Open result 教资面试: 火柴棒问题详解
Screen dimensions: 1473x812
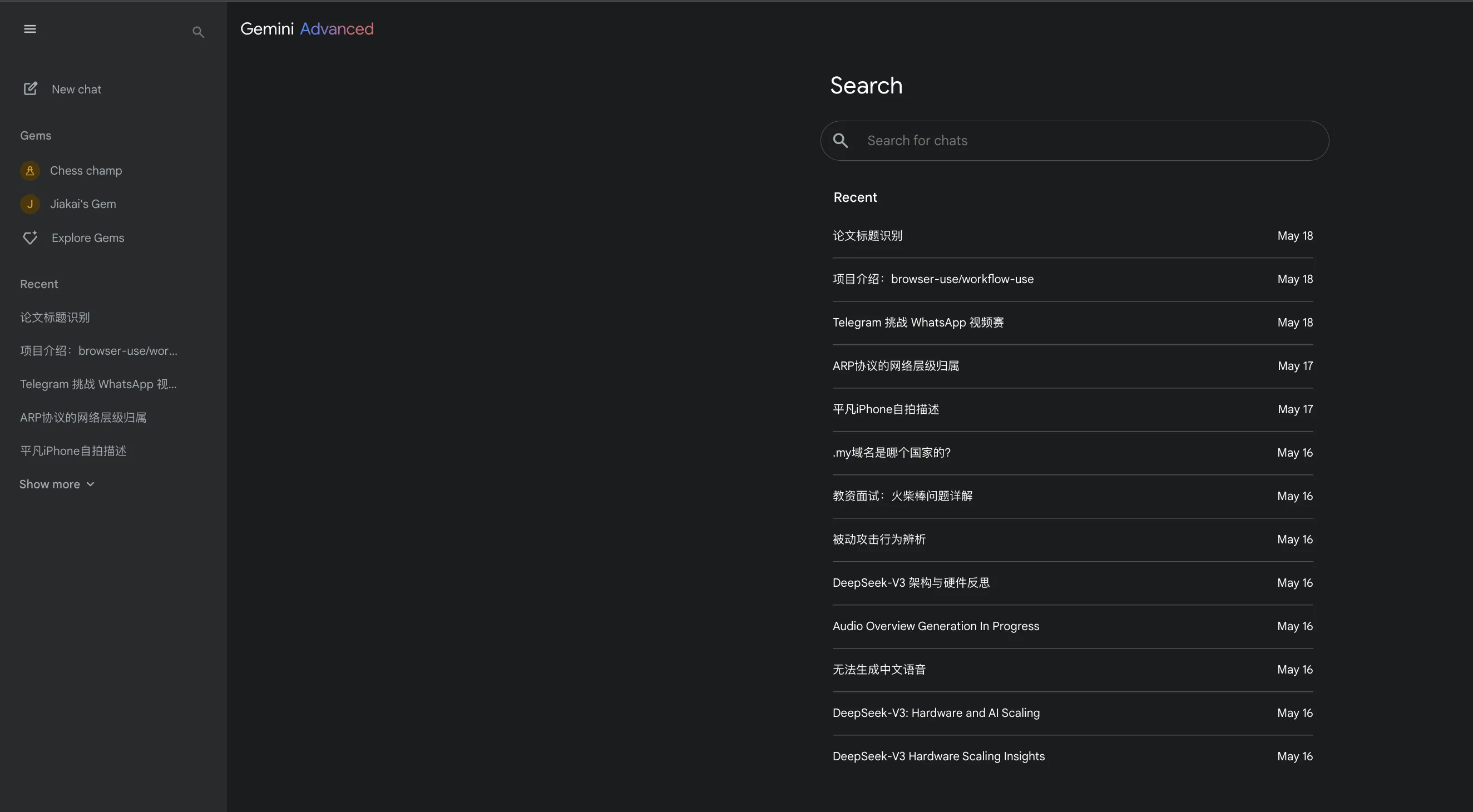click(1072, 496)
